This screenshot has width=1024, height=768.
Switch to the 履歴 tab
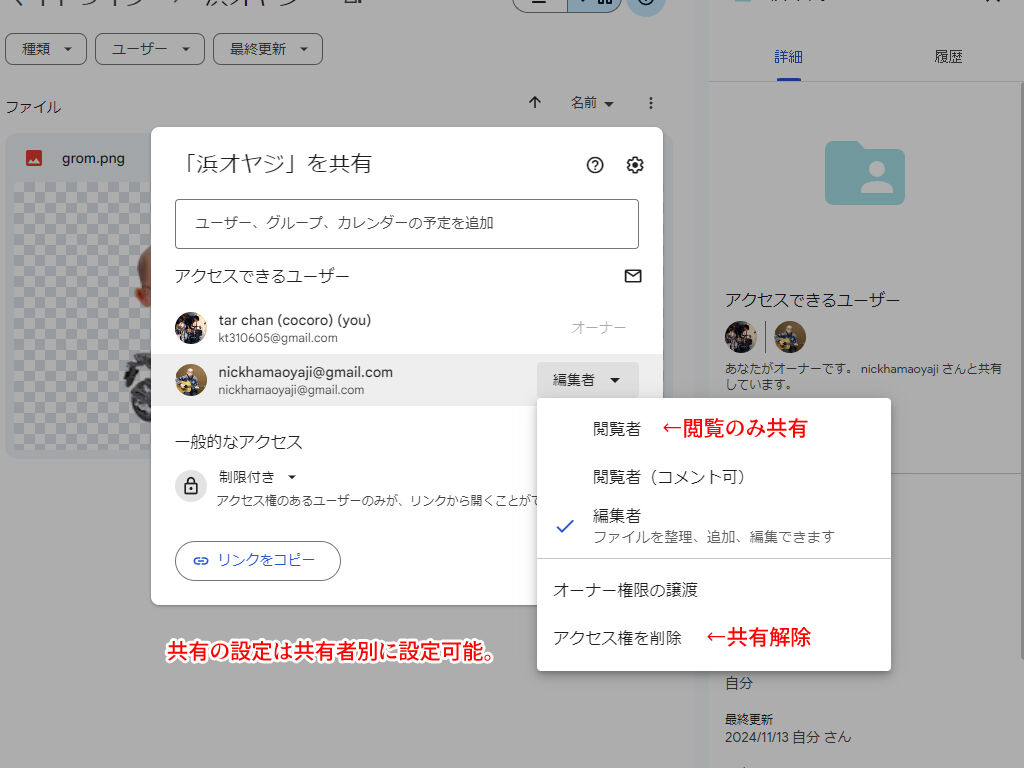point(948,57)
